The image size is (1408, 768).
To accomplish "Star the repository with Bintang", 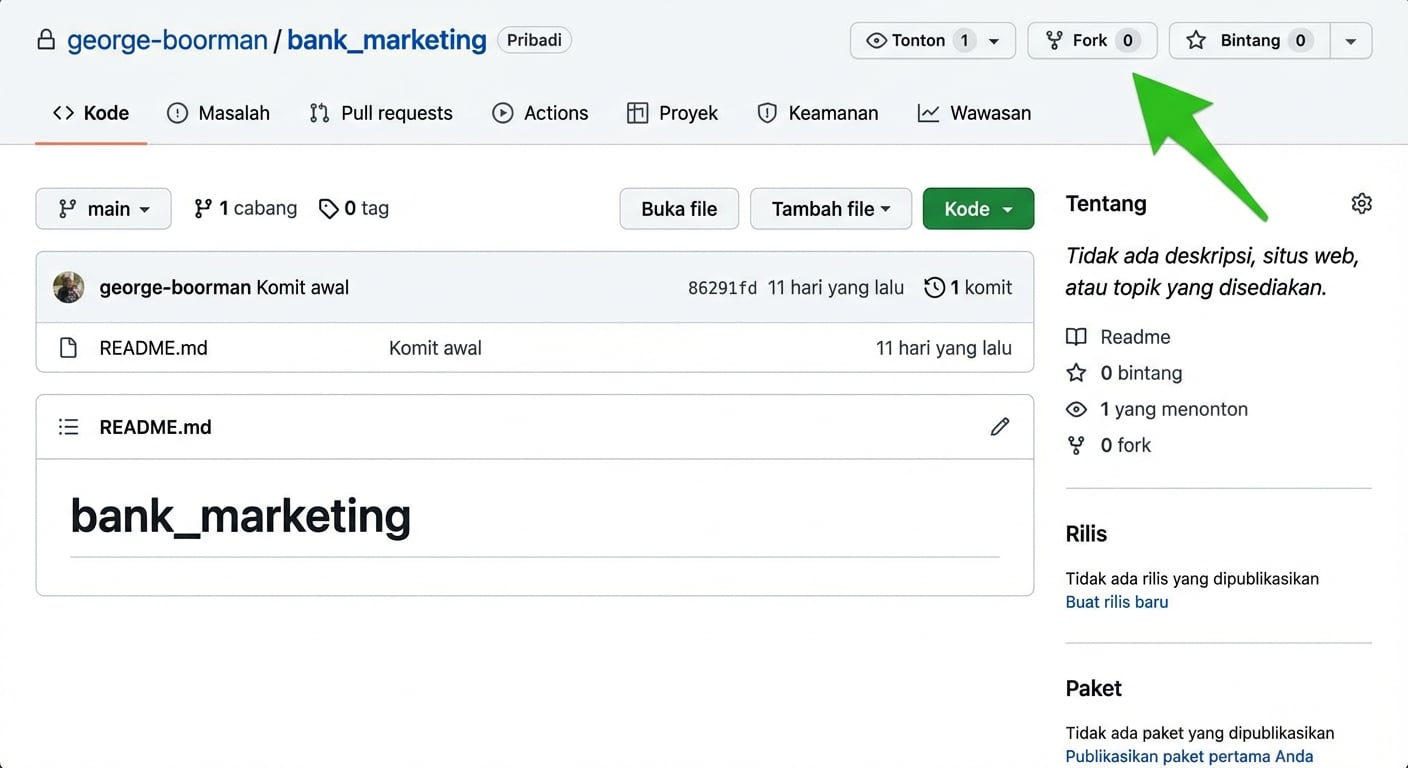I will tap(1249, 41).
